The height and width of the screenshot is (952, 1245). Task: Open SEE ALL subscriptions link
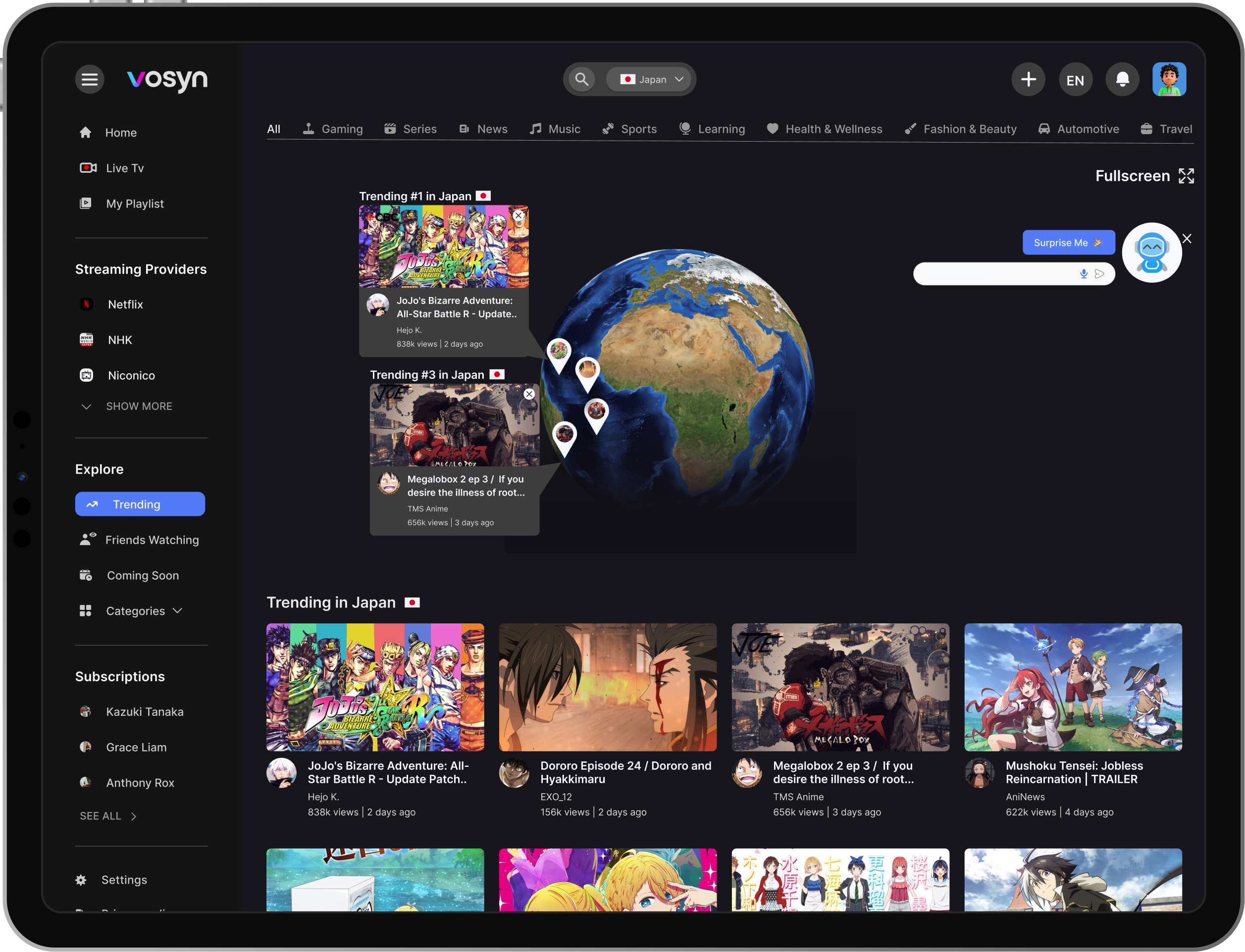tap(108, 816)
